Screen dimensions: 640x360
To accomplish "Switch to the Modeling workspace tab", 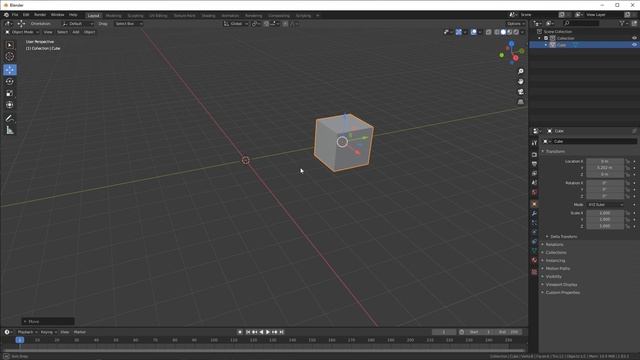I will pos(113,16).
